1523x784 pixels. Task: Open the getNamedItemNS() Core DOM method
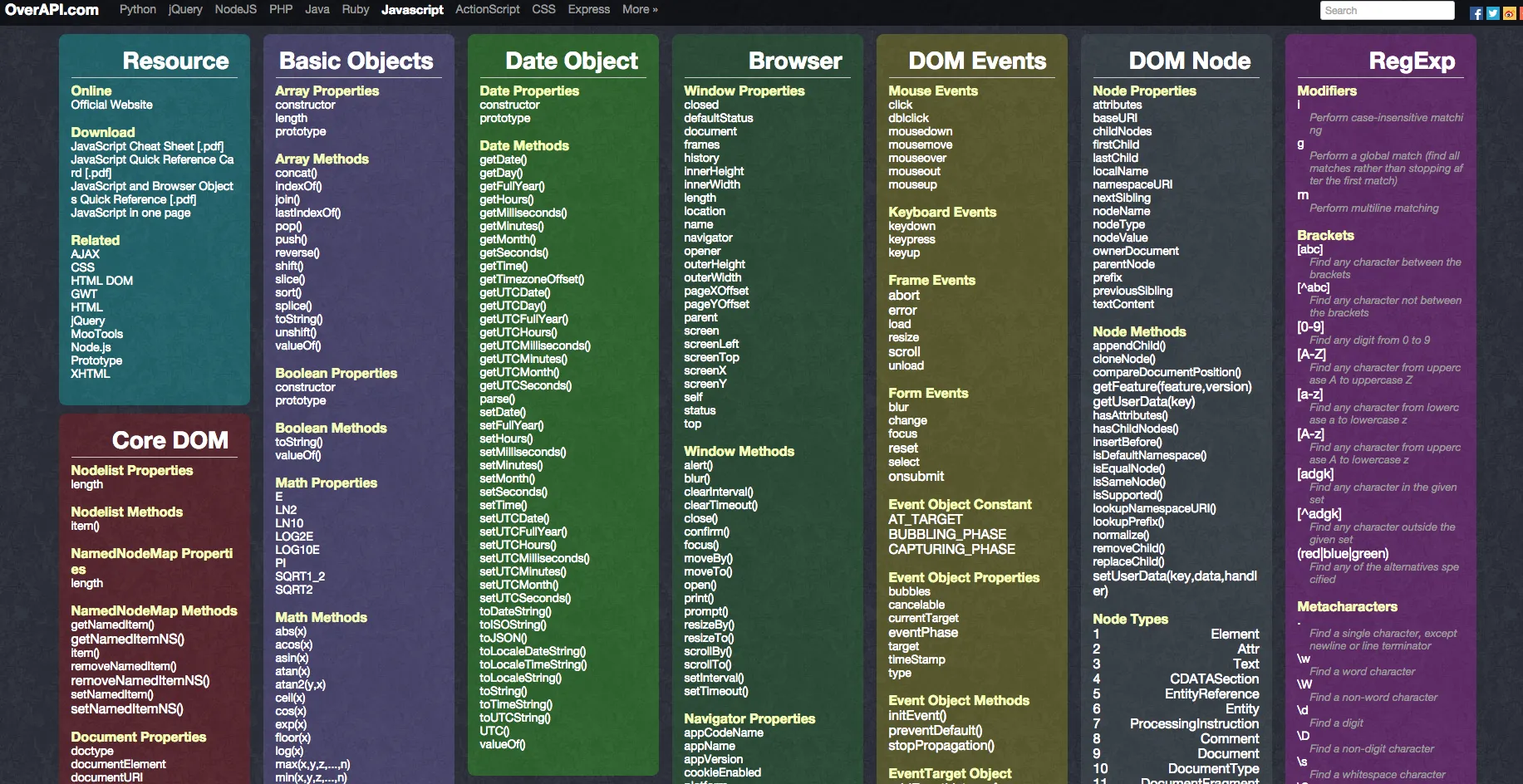click(x=128, y=639)
